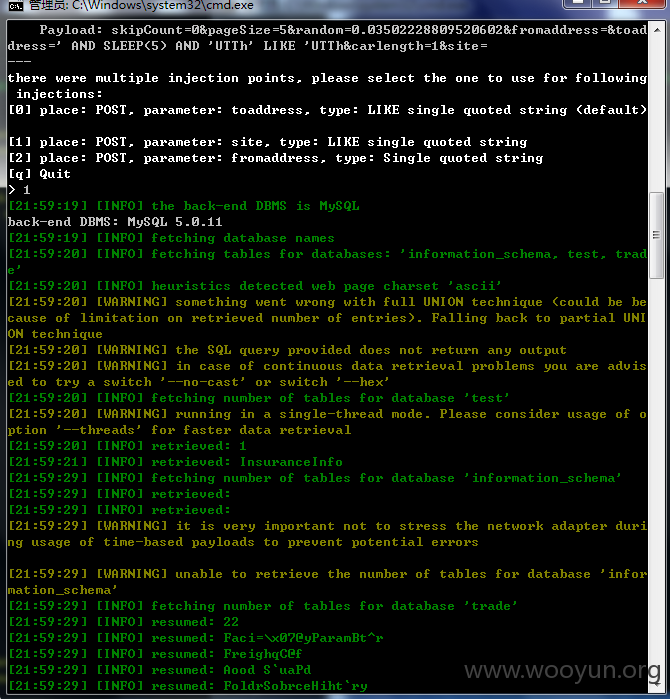Click the title text 'C:\Windows\system32\cmd.exe'
The image size is (670, 699).
(x=162, y=5)
